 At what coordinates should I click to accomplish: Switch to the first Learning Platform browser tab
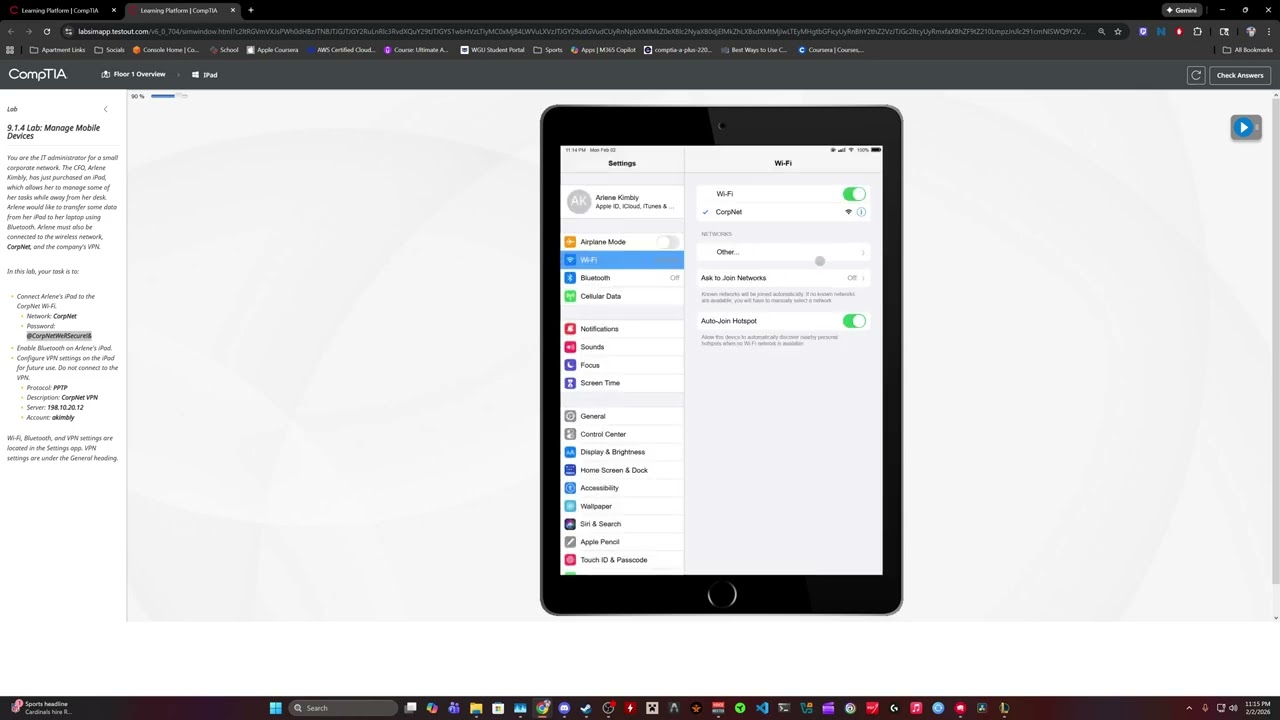click(60, 10)
